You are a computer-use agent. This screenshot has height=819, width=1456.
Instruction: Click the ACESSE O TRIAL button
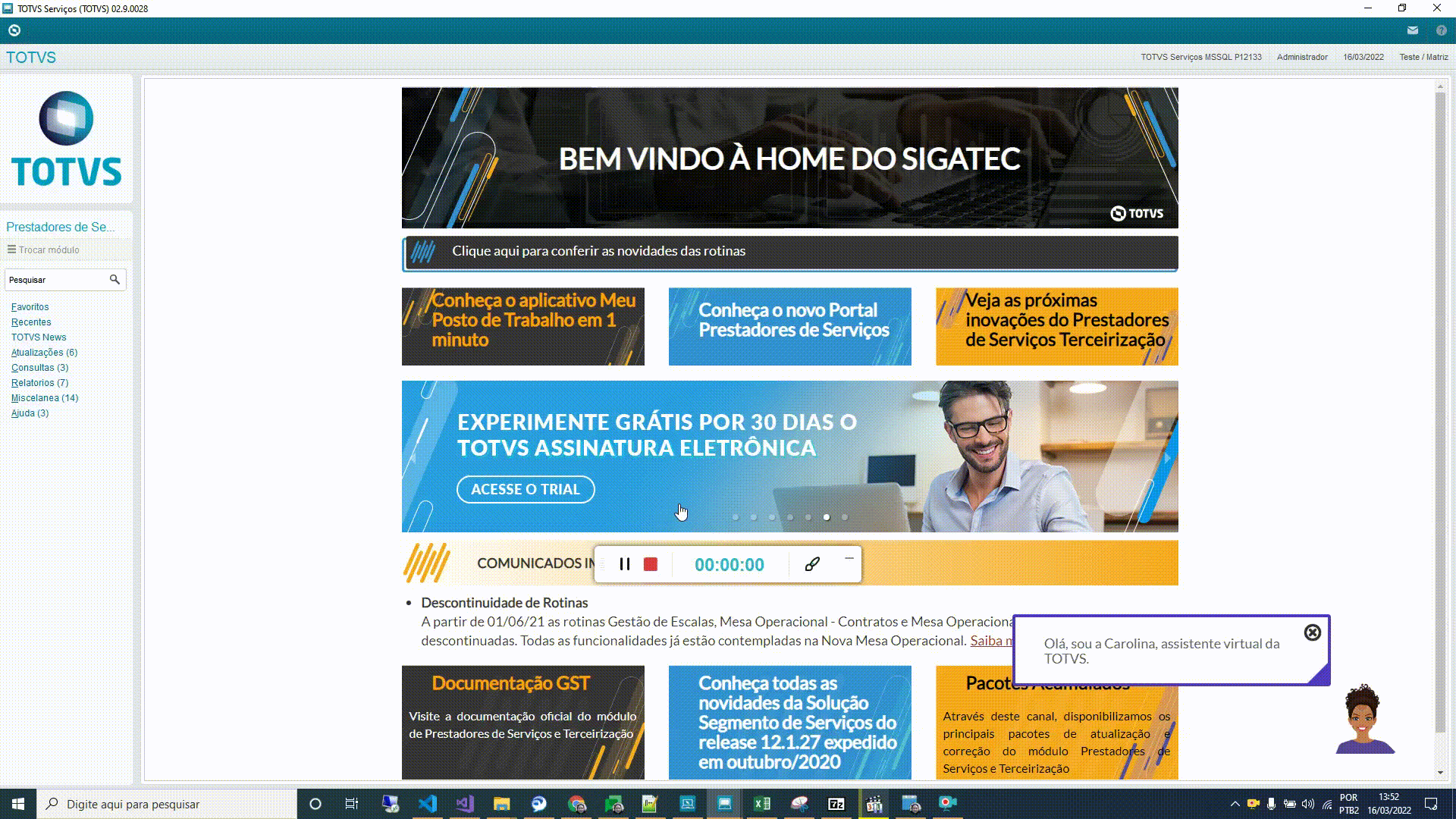point(526,489)
